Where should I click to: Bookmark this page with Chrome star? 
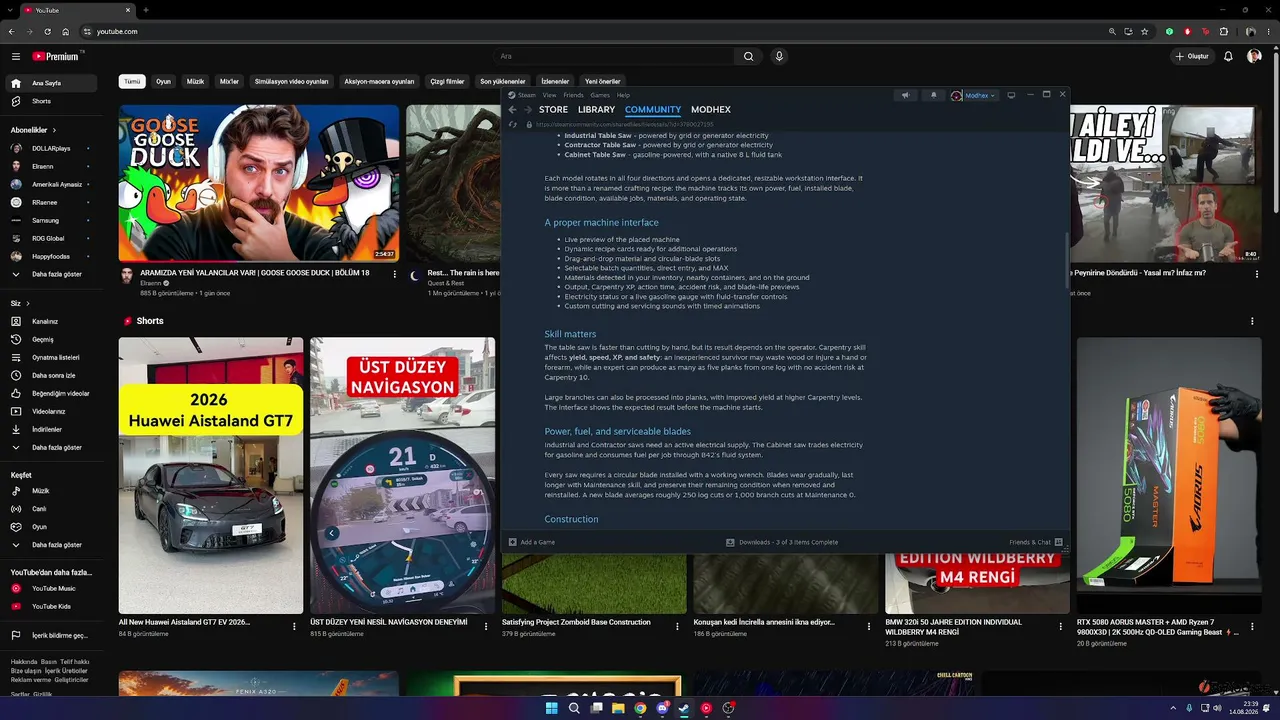(1145, 32)
